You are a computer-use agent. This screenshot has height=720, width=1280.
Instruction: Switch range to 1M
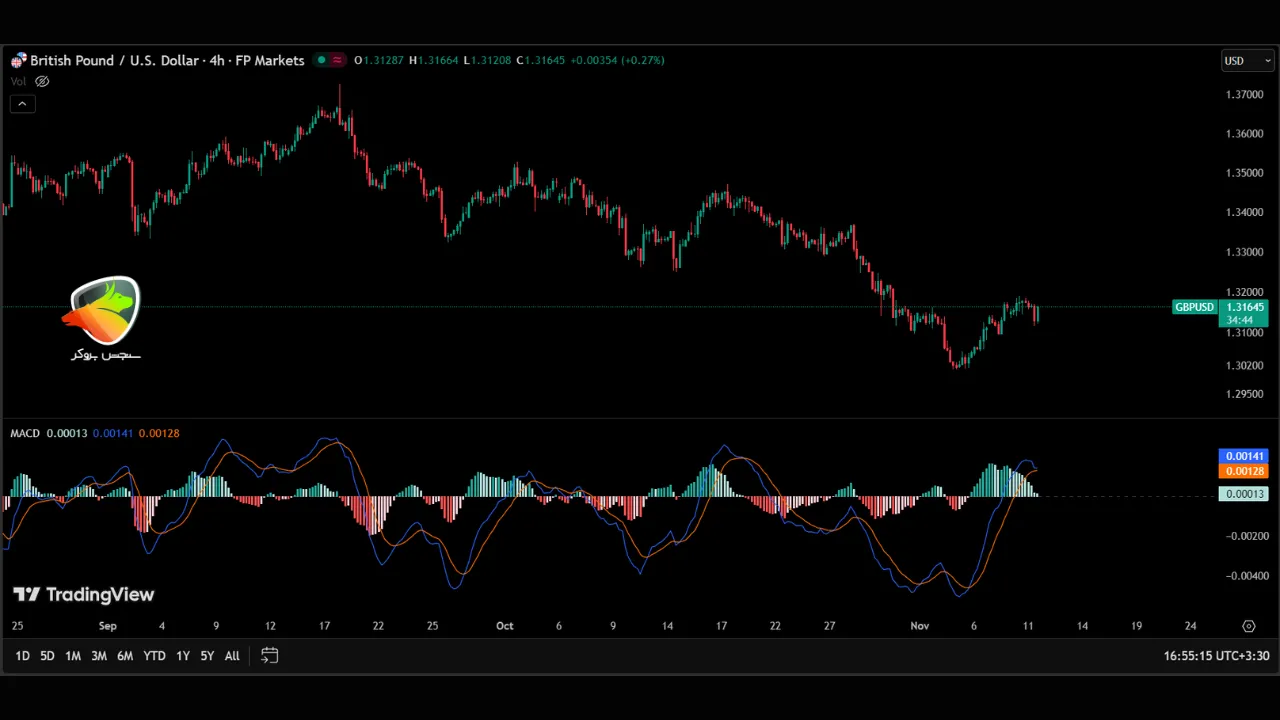click(x=73, y=656)
